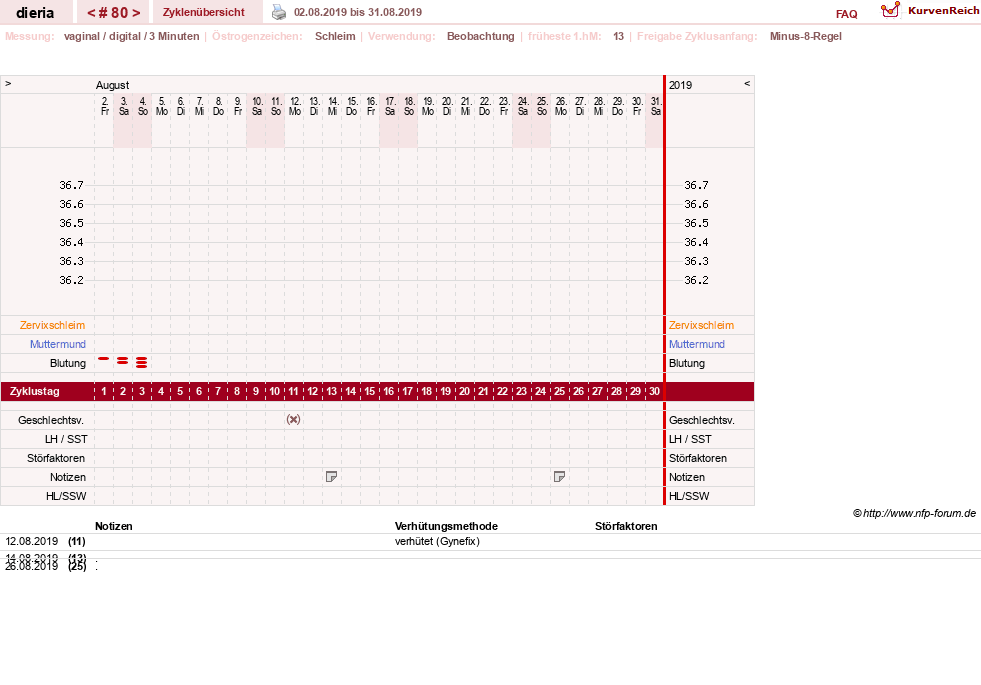
Task: Open the nfp-forum.de copyright link
Action: tap(915, 513)
